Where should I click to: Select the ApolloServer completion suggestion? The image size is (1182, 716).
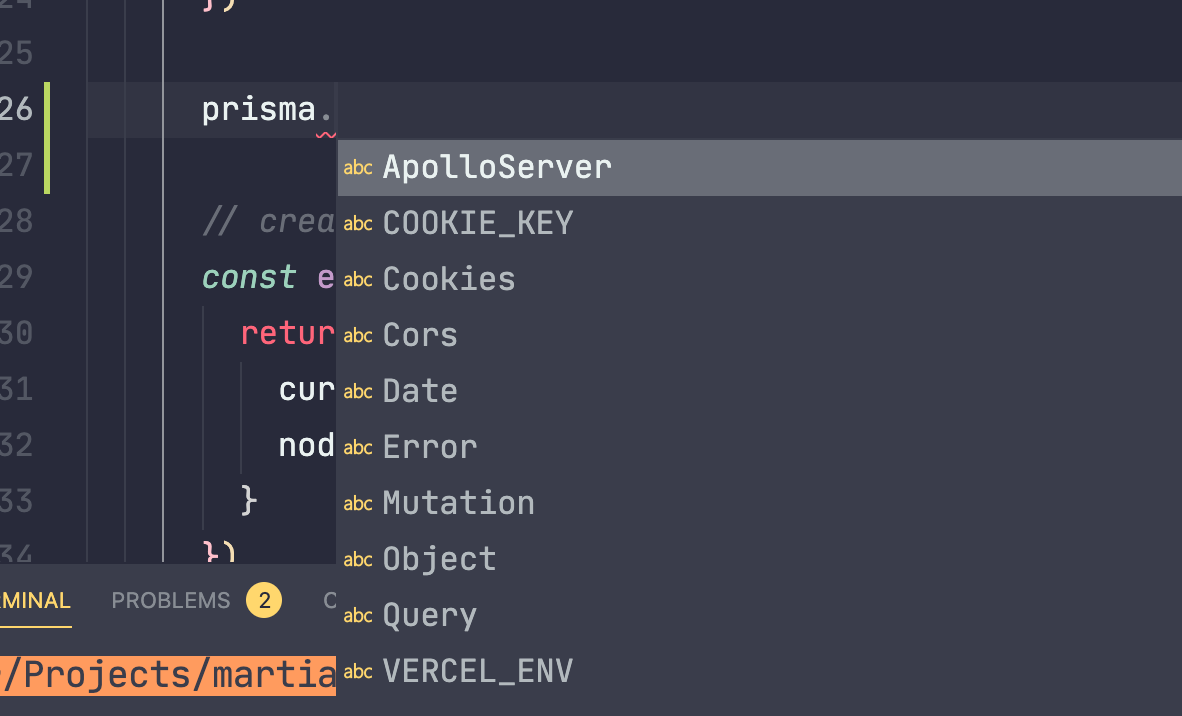(x=498, y=167)
